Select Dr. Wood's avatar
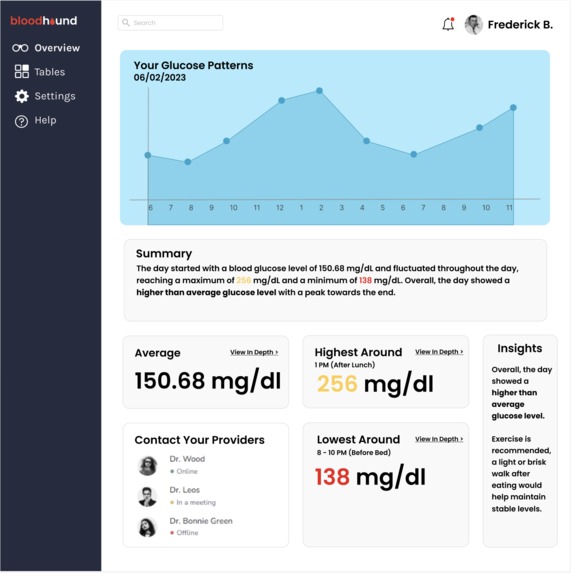 pyautogui.click(x=148, y=466)
